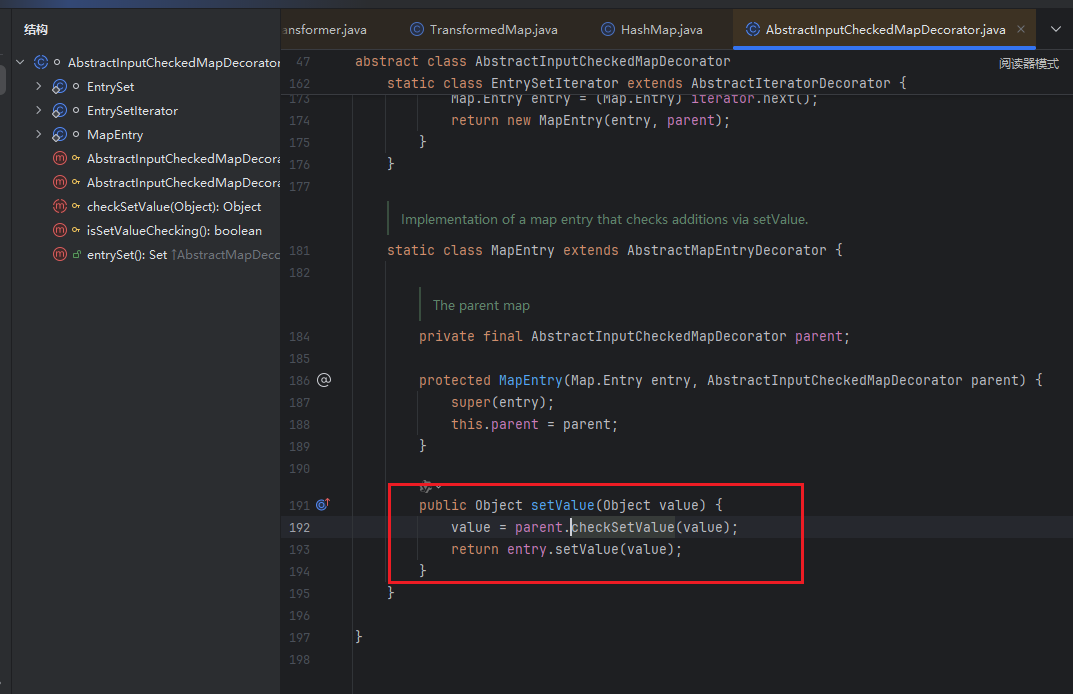Expand the EntrySetIterator tree node
This screenshot has width=1073, height=694.
[x=39, y=111]
